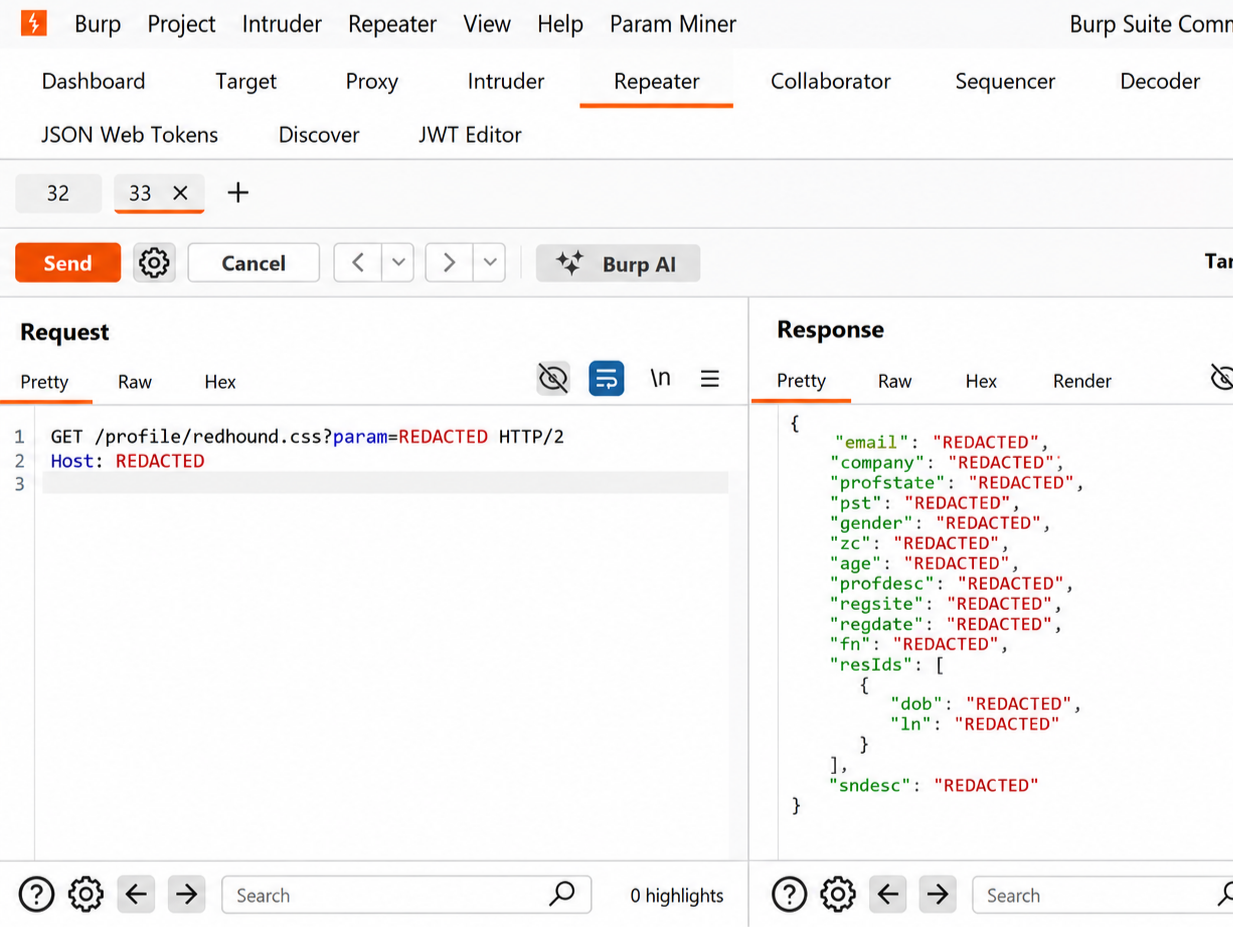Expand the history back dropdown arrow
Image resolution: width=1233 pixels, height=927 pixels.
pyautogui.click(x=398, y=263)
